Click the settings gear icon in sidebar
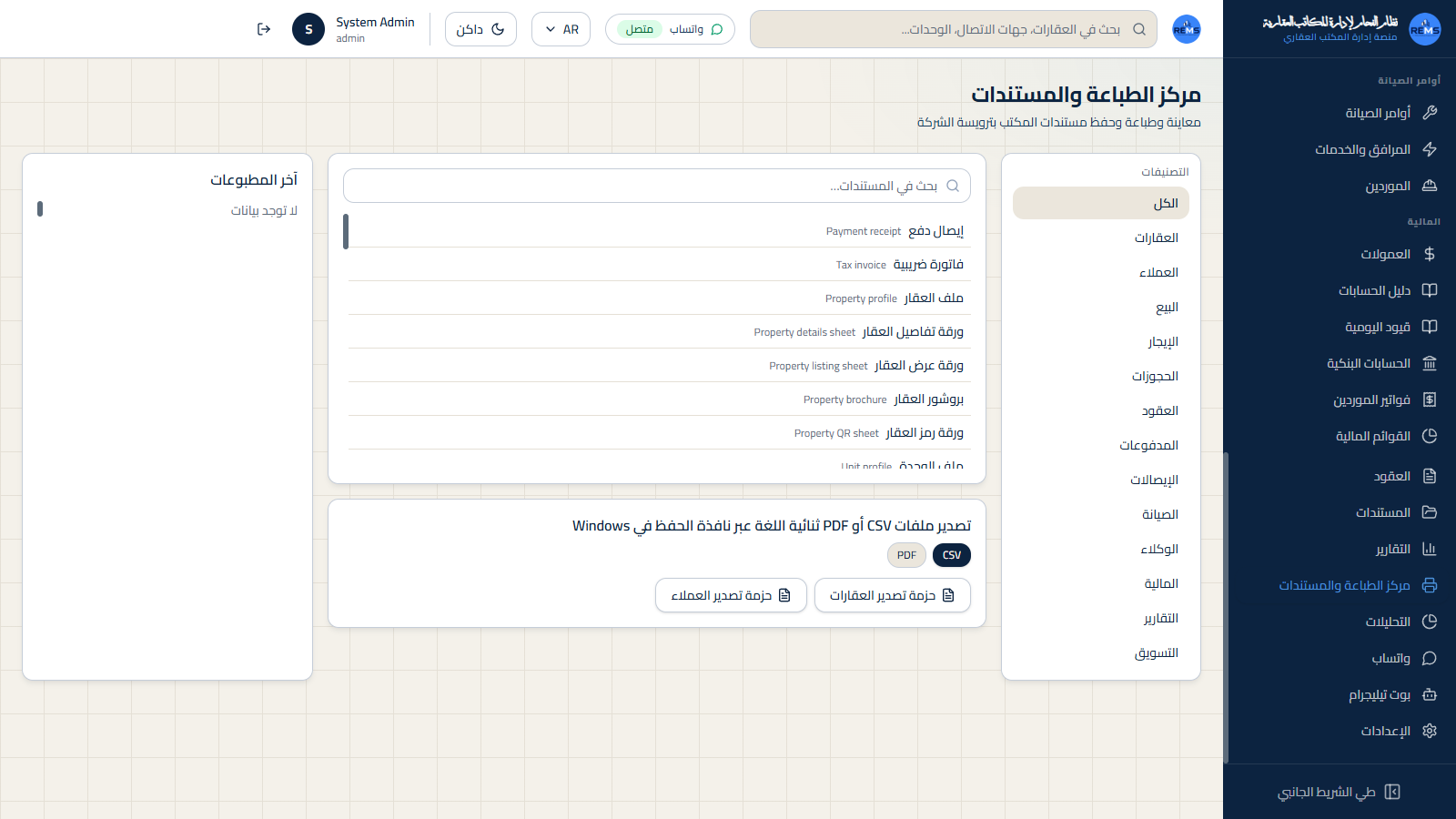The width and height of the screenshot is (1456, 819). coord(1430,731)
